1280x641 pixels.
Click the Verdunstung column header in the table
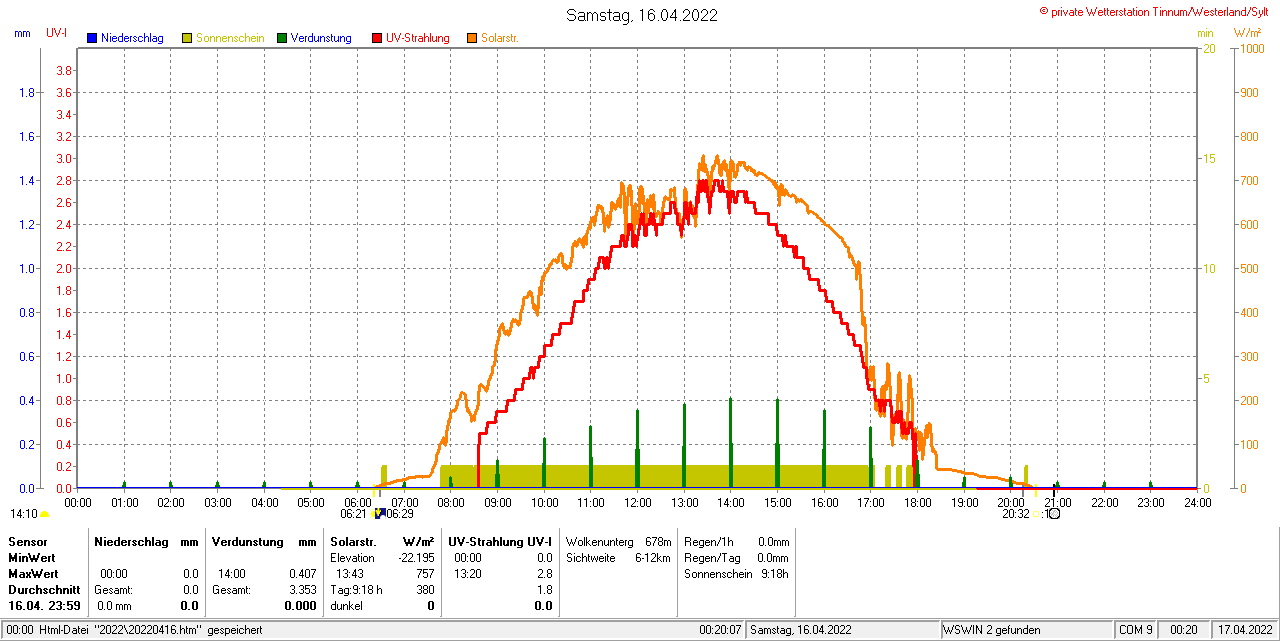coord(248,541)
